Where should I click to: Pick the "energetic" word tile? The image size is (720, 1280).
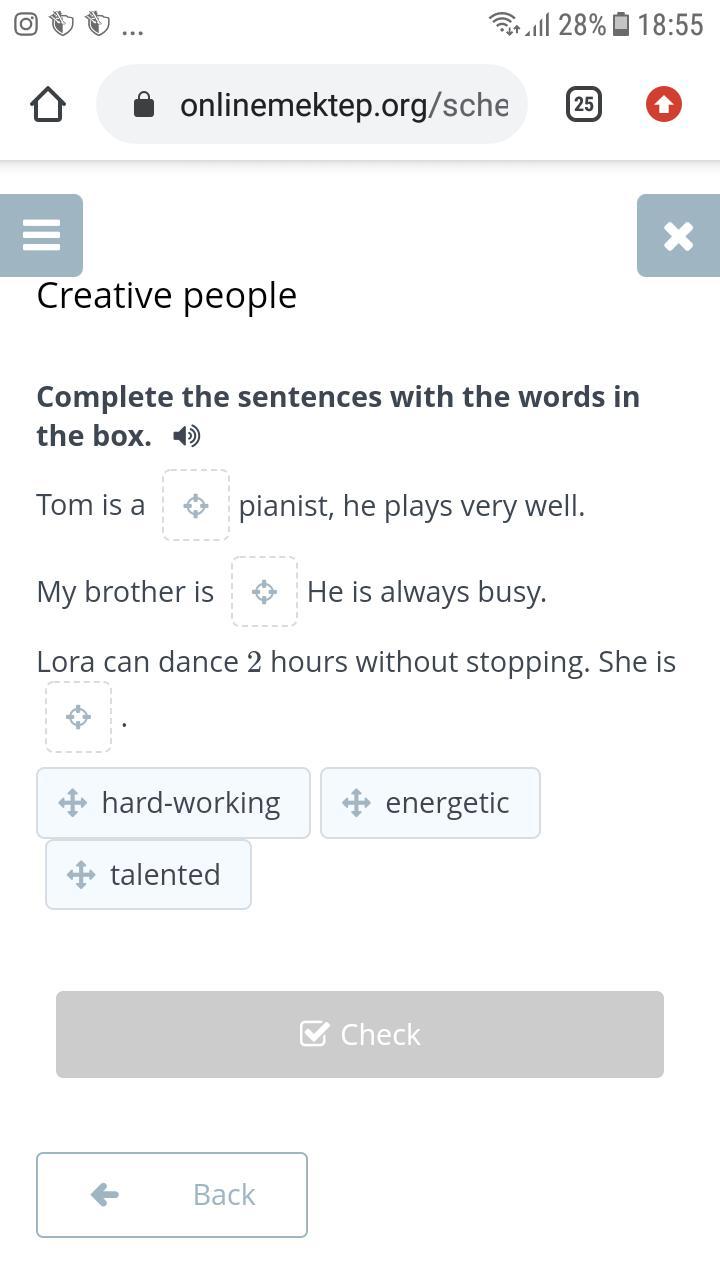pos(430,803)
